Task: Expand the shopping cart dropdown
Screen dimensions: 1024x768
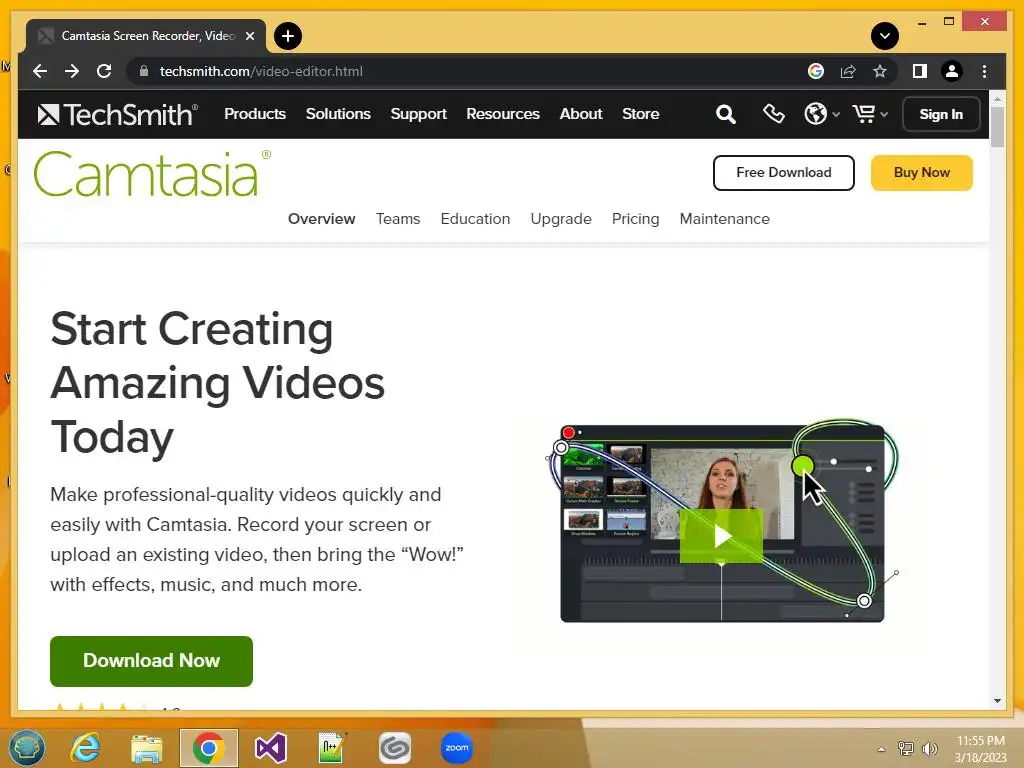Action: pyautogui.click(x=870, y=114)
